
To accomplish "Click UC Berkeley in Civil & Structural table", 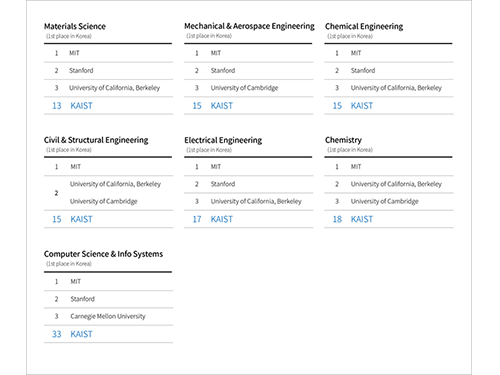I will tap(115, 184).
